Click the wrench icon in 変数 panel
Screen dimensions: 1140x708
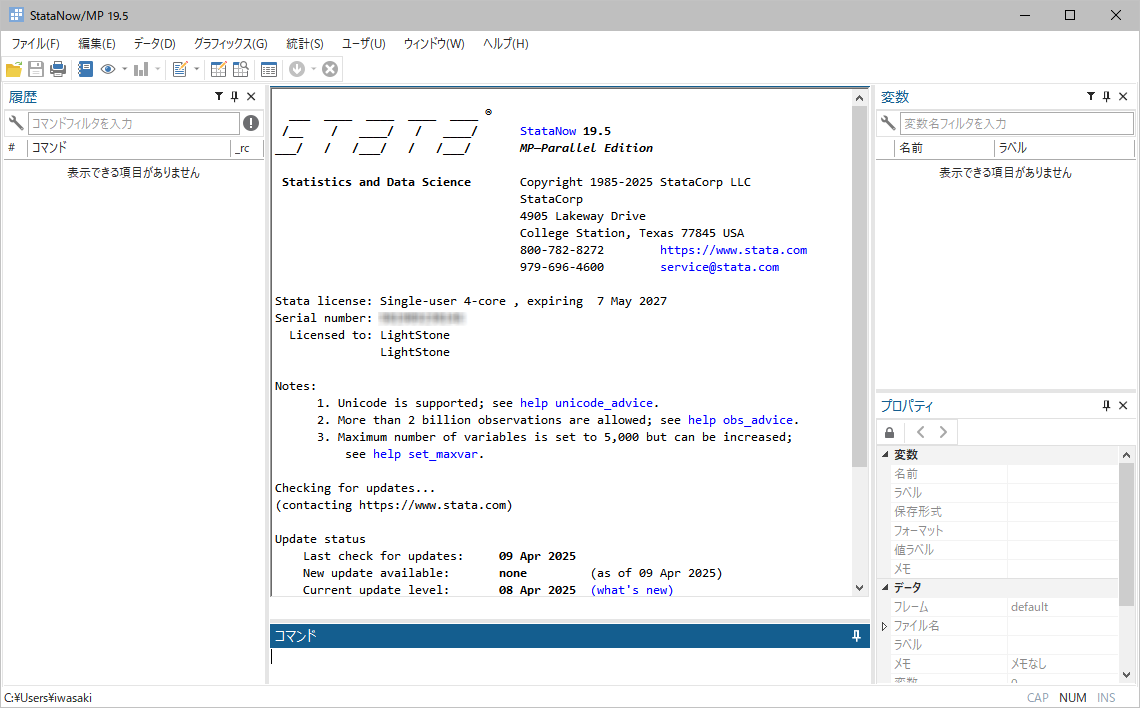[x=888, y=123]
